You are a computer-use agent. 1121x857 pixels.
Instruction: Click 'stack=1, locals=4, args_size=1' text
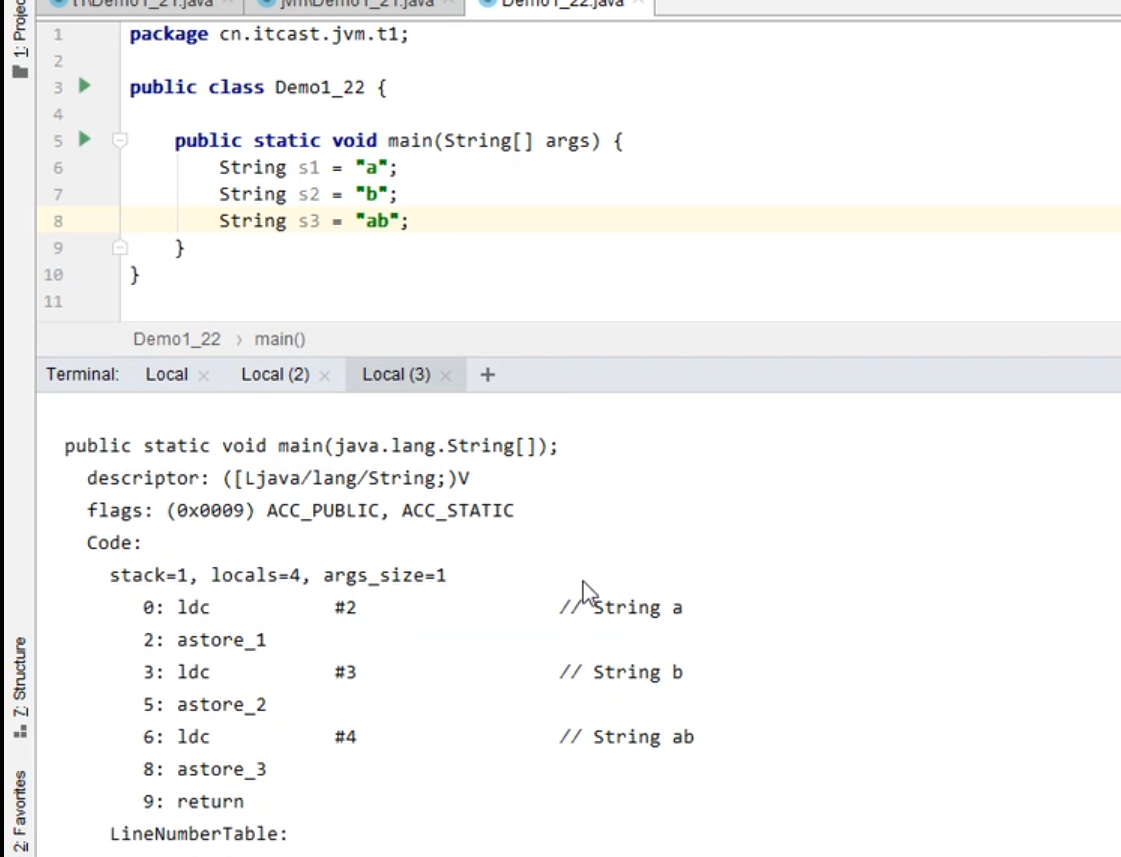tap(277, 575)
